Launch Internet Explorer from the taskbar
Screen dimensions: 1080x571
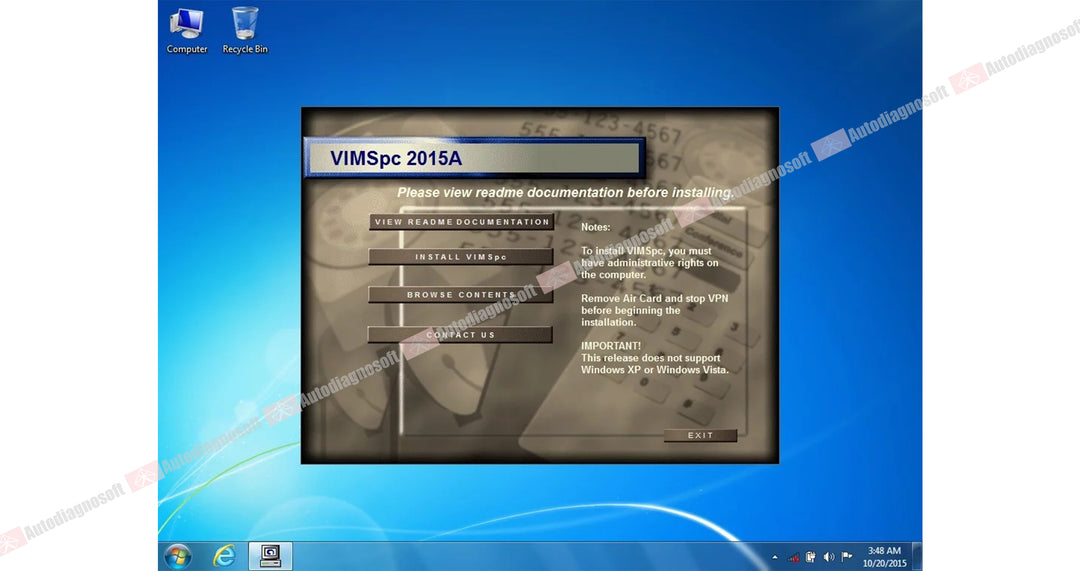[x=225, y=556]
